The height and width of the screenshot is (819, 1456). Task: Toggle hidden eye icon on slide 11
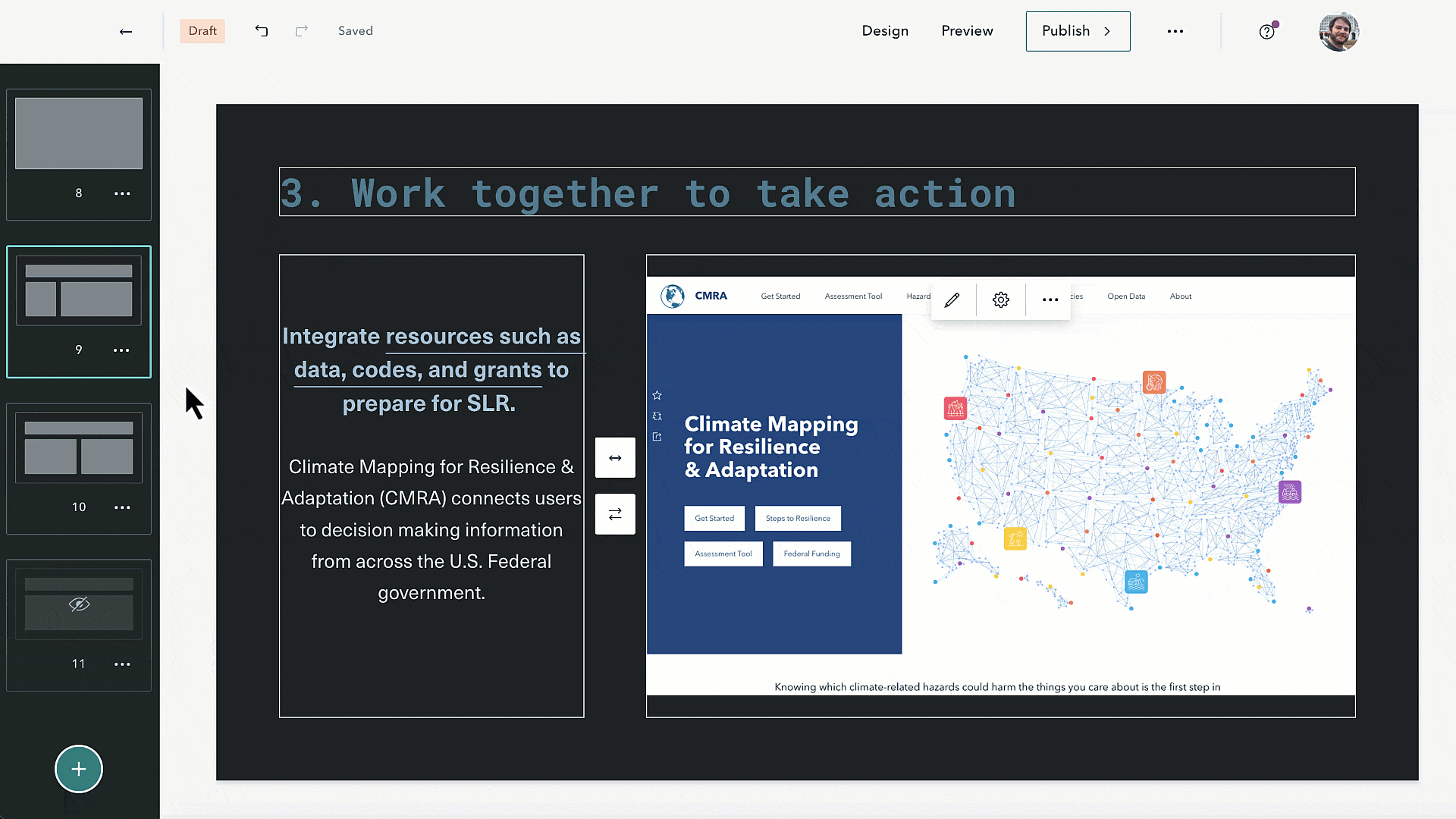[79, 604]
